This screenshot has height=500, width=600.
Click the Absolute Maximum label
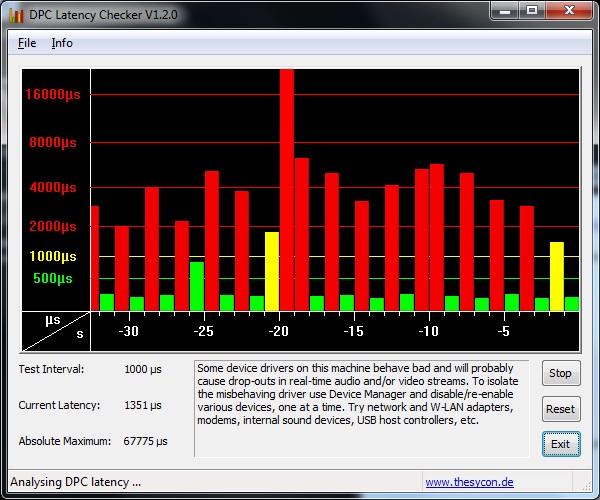point(65,441)
